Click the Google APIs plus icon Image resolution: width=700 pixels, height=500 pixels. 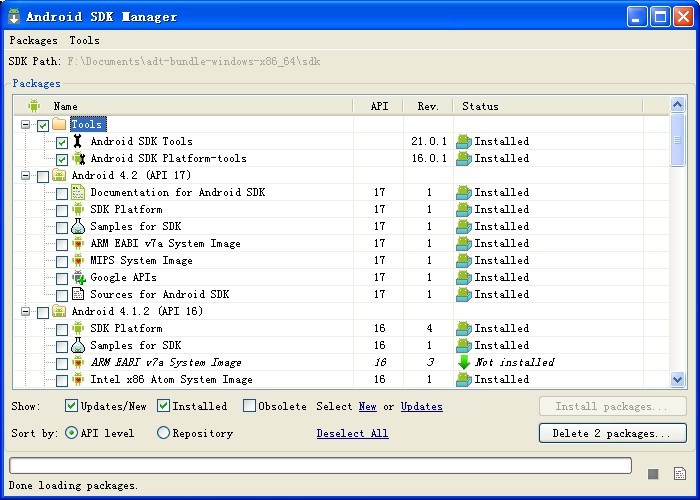point(79,278)
